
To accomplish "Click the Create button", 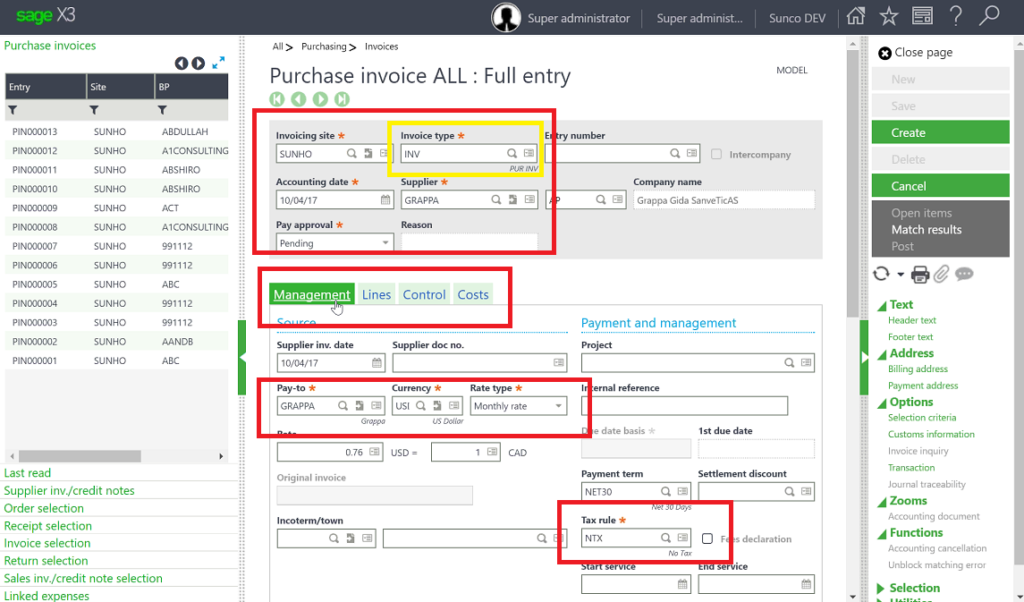I will (940, 133).
